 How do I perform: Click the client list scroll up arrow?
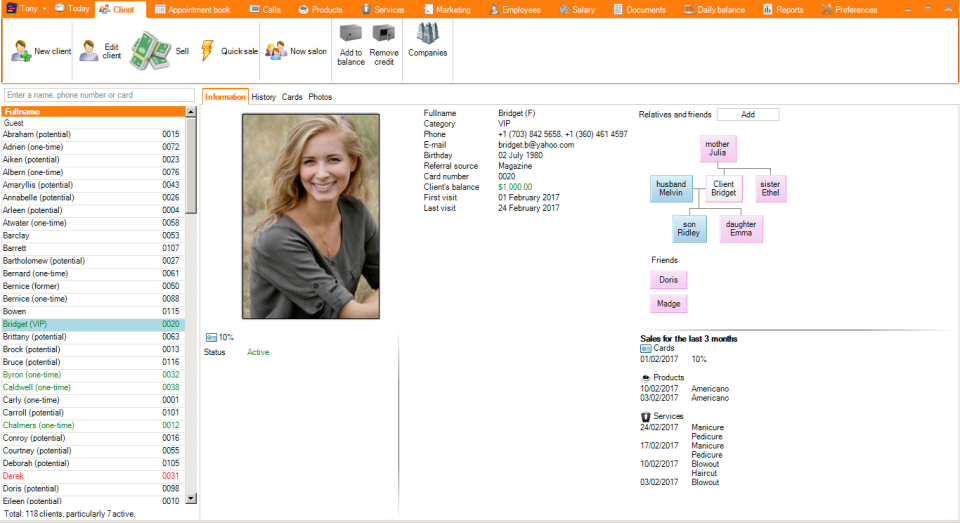191,112
